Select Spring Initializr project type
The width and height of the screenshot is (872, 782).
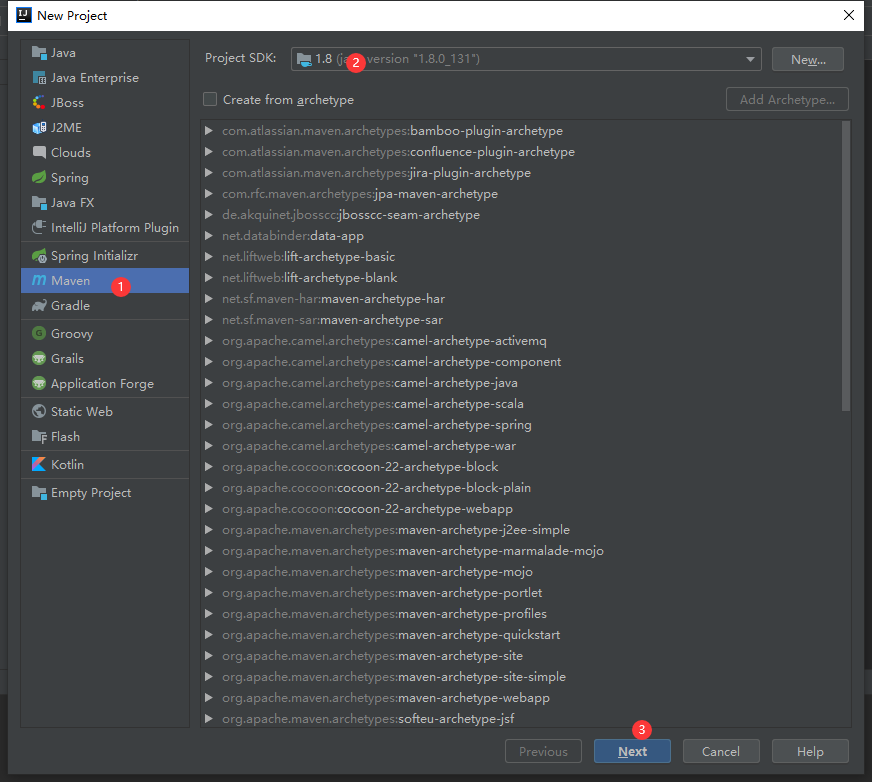pos(105,256)
